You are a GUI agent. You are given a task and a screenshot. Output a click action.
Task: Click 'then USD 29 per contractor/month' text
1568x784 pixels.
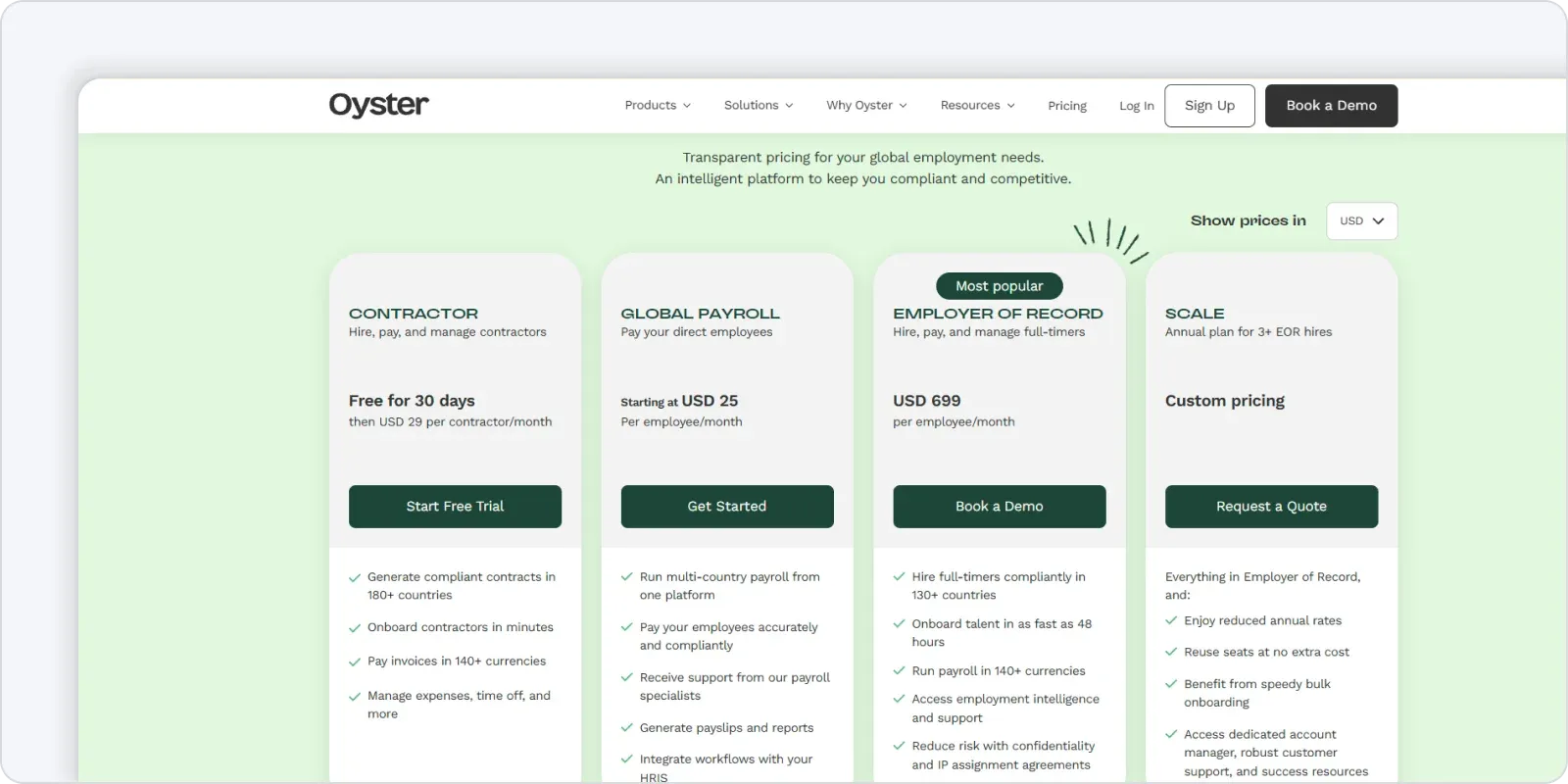pos(450,422)
